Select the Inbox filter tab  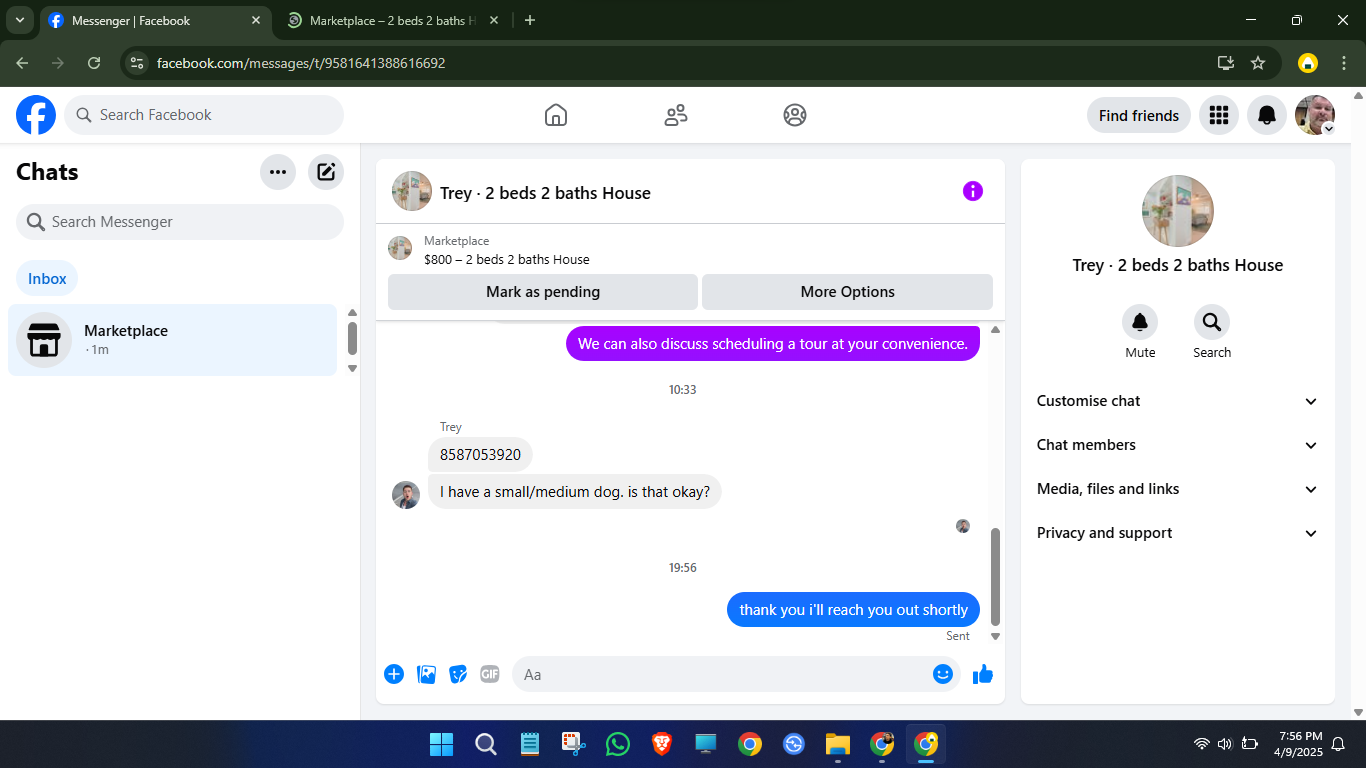(47, 279)
